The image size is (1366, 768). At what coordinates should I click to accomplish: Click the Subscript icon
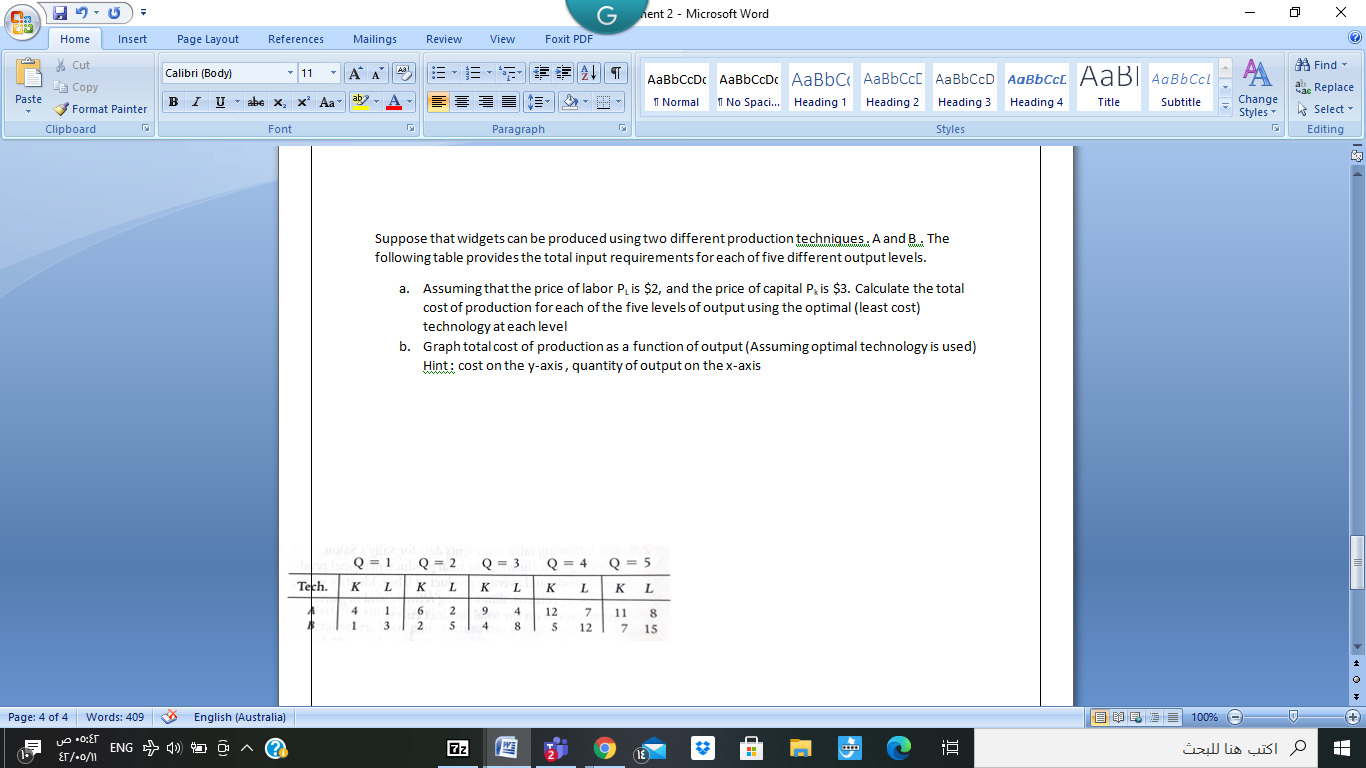click(281, 102)
